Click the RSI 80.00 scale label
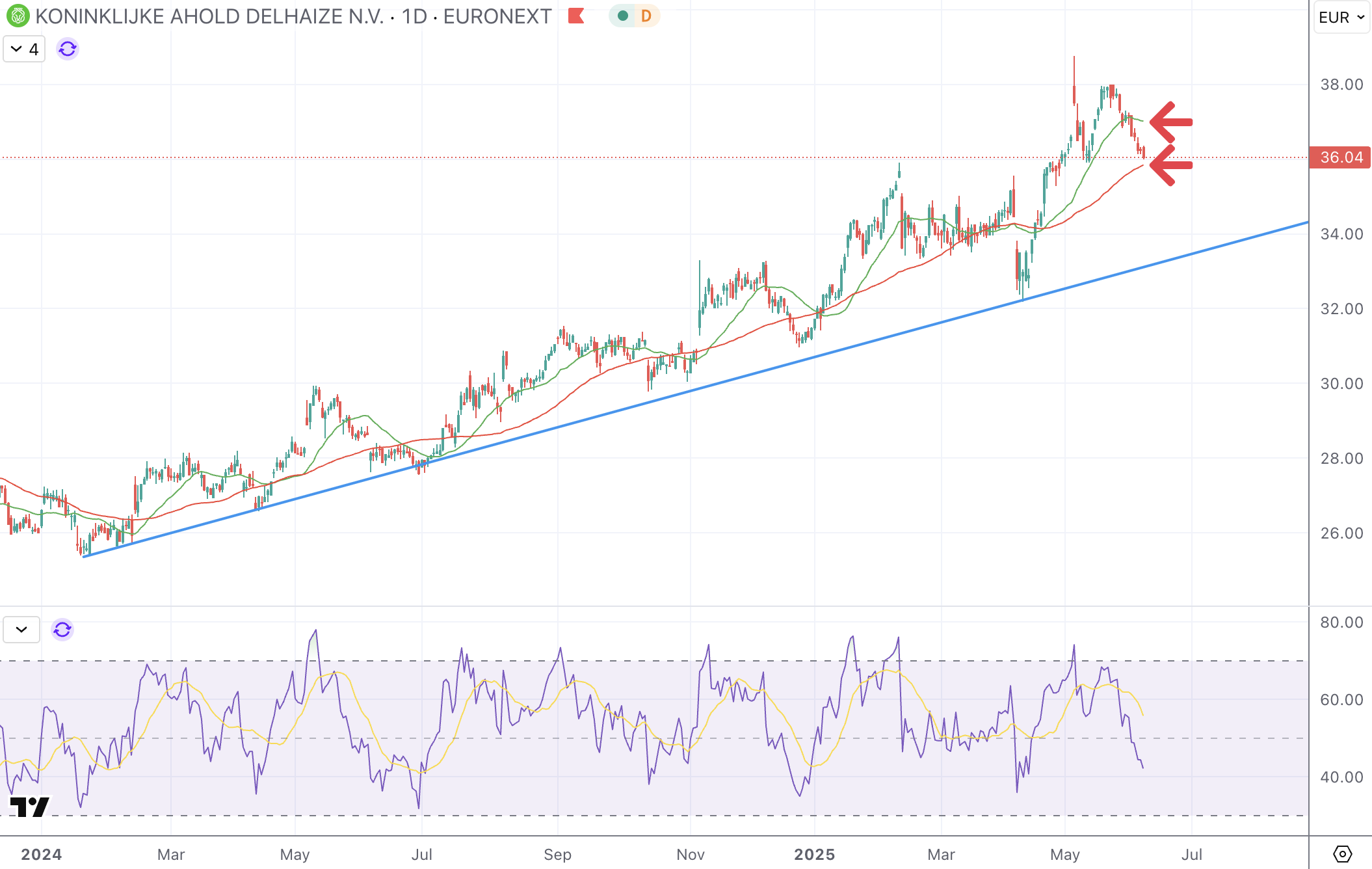The width and height of the screenshot is (1372, 869). [x=1341, y=622]
